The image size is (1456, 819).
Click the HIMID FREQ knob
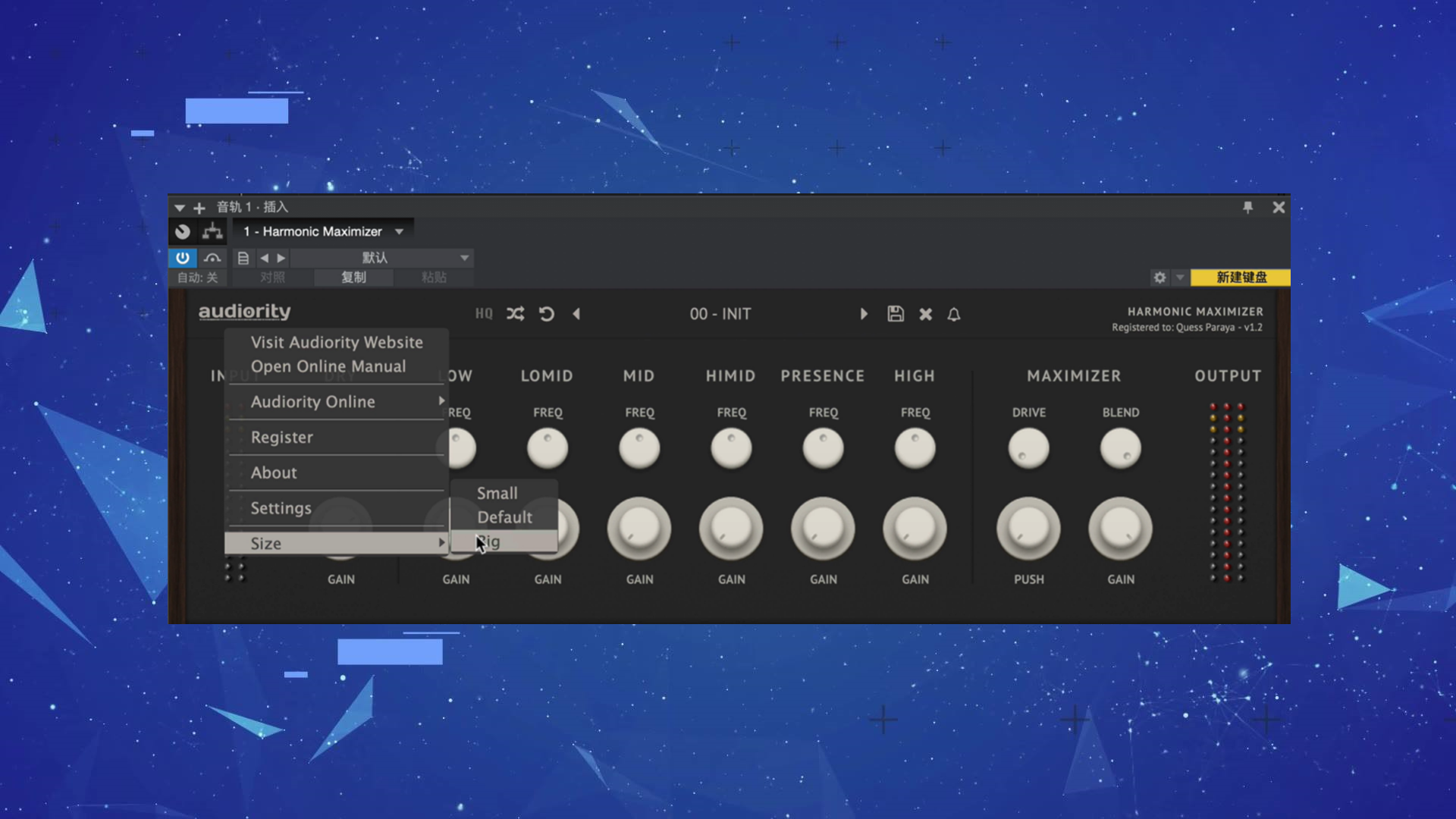point(731,447)
